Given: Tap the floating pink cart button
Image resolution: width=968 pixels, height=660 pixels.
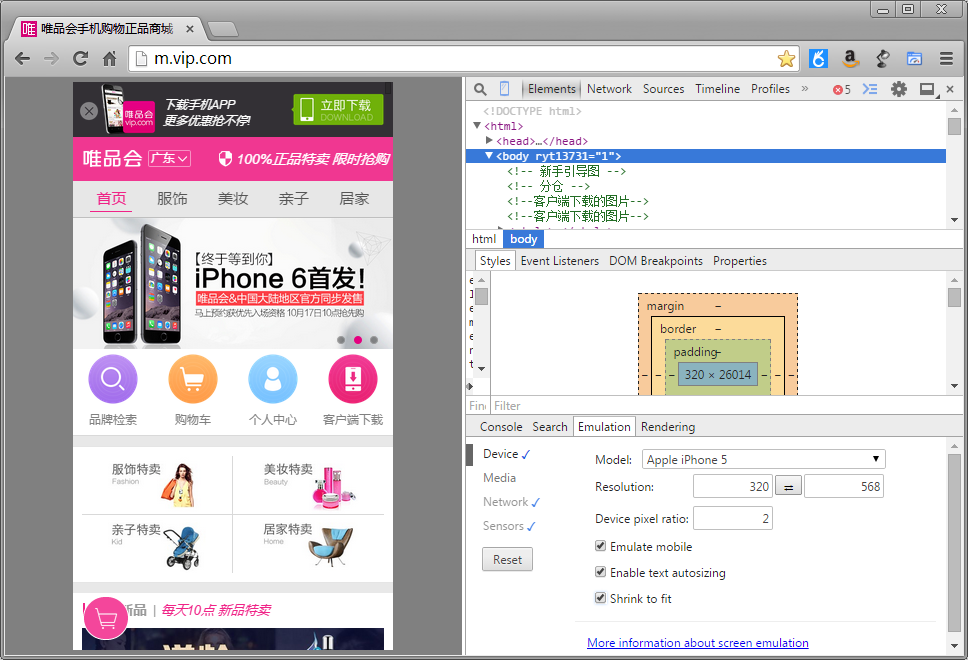Looking at the screenshot, I should [x=106, y=618].
